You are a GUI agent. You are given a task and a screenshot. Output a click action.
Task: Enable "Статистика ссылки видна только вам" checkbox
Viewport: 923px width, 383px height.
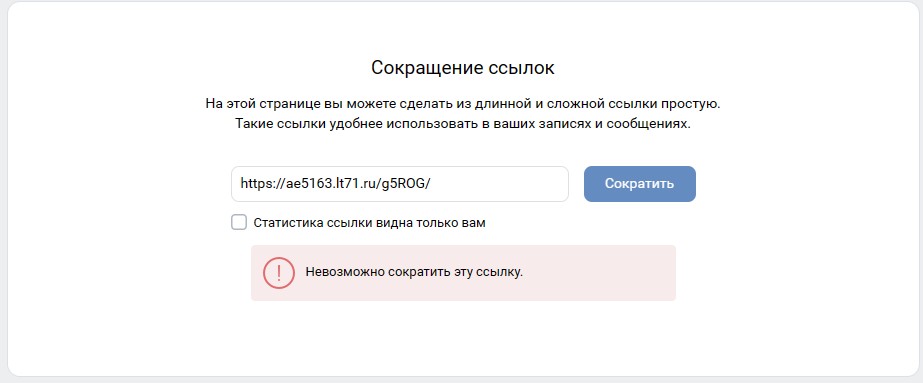coord(239,222)
